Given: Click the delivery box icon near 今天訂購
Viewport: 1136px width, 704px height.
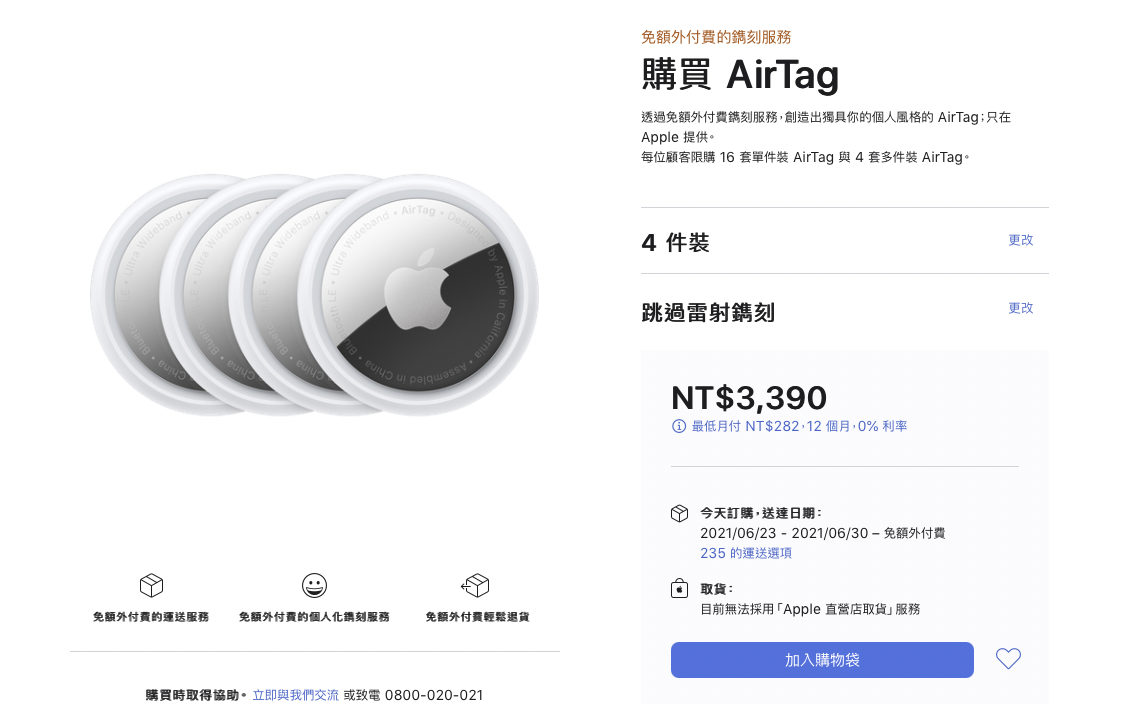Looking at the screenshot, I should (x=680, y=514).
